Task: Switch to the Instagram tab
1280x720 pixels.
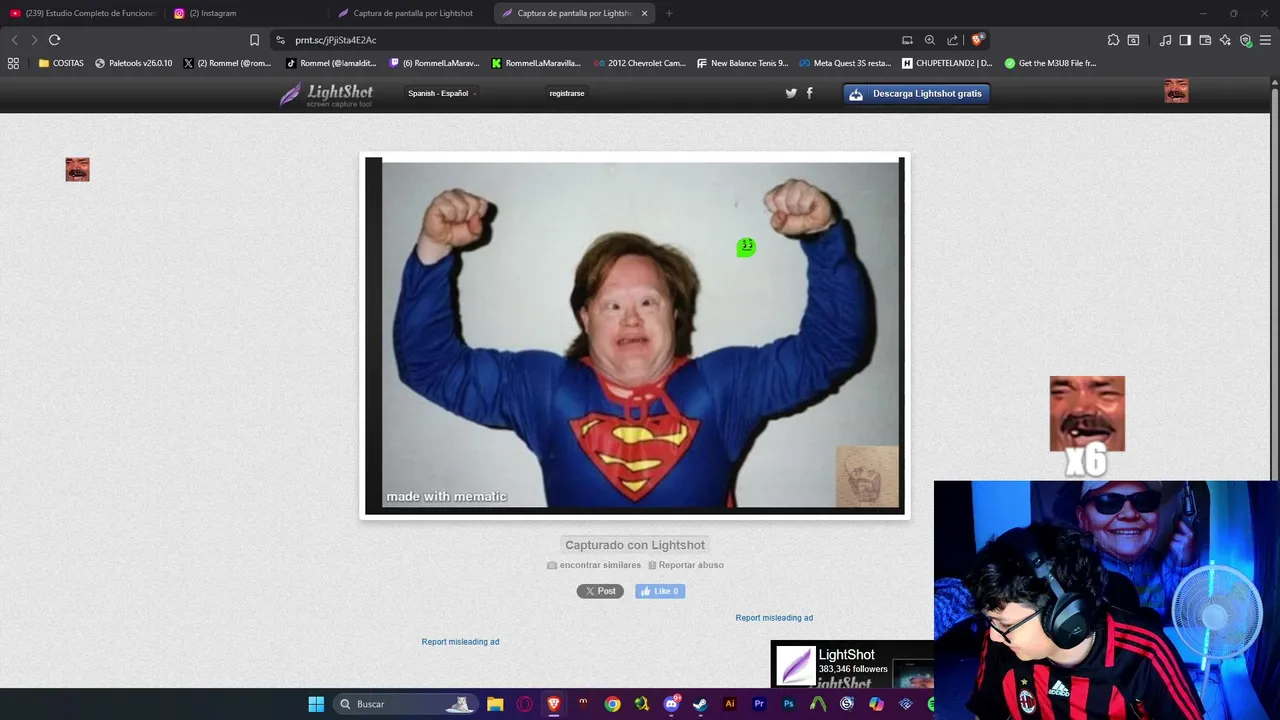Action: [245, 13]
